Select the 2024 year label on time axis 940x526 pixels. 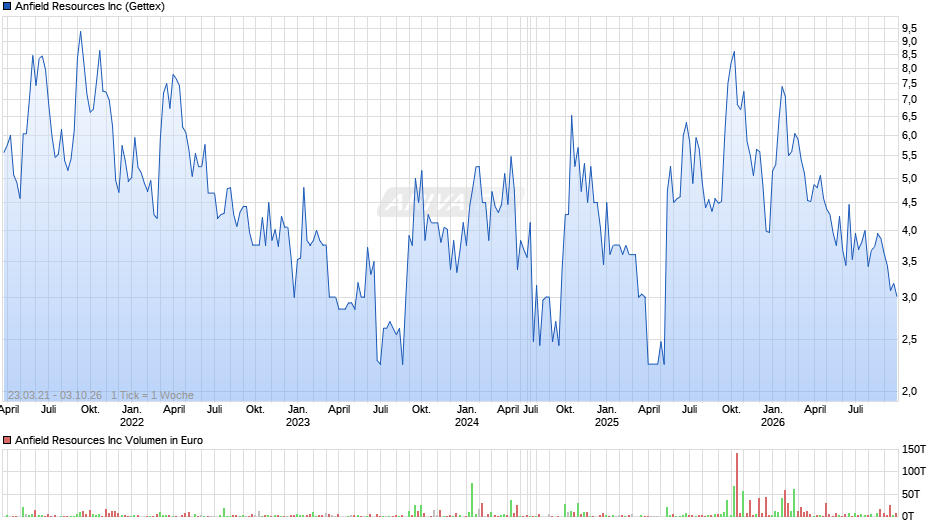467,422
